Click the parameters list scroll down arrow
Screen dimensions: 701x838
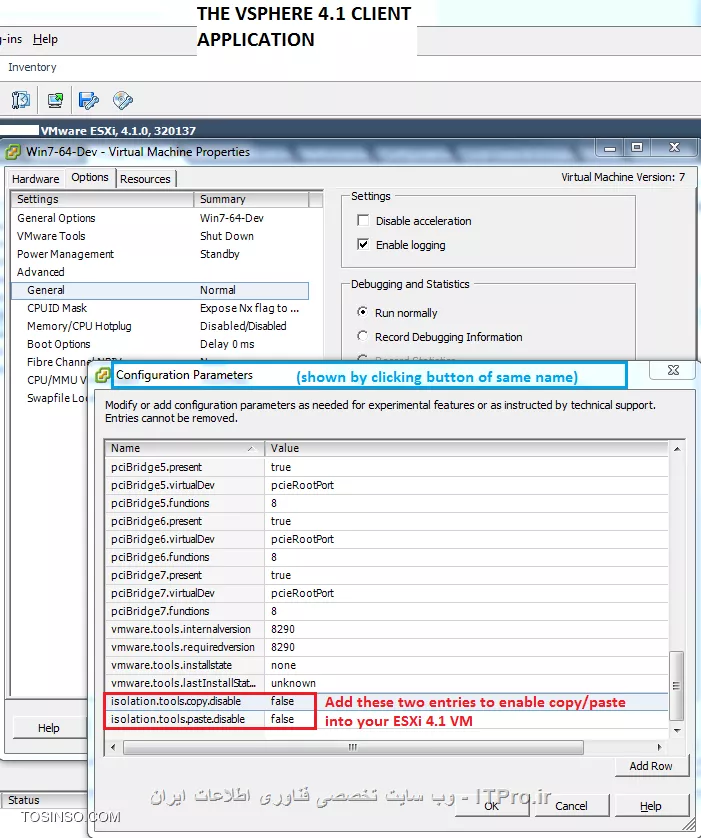677,730
